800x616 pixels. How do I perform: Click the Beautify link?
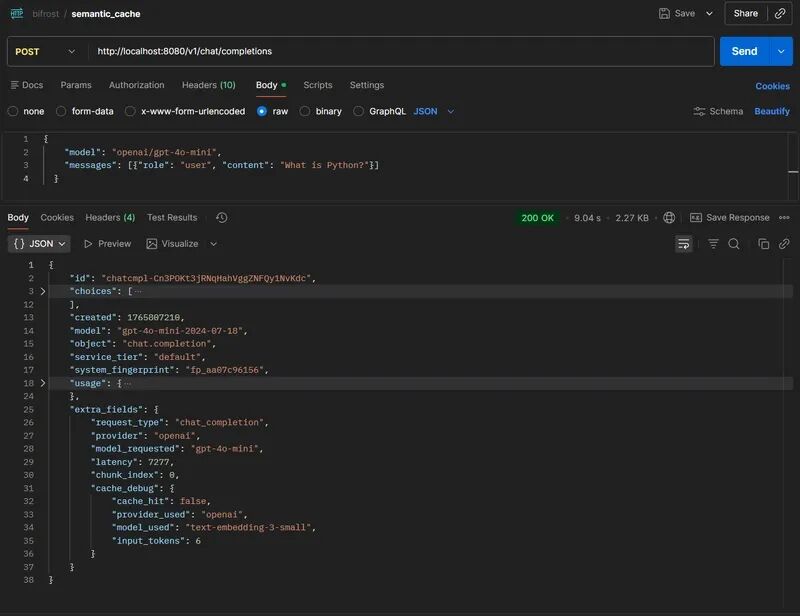coord(771,111)
